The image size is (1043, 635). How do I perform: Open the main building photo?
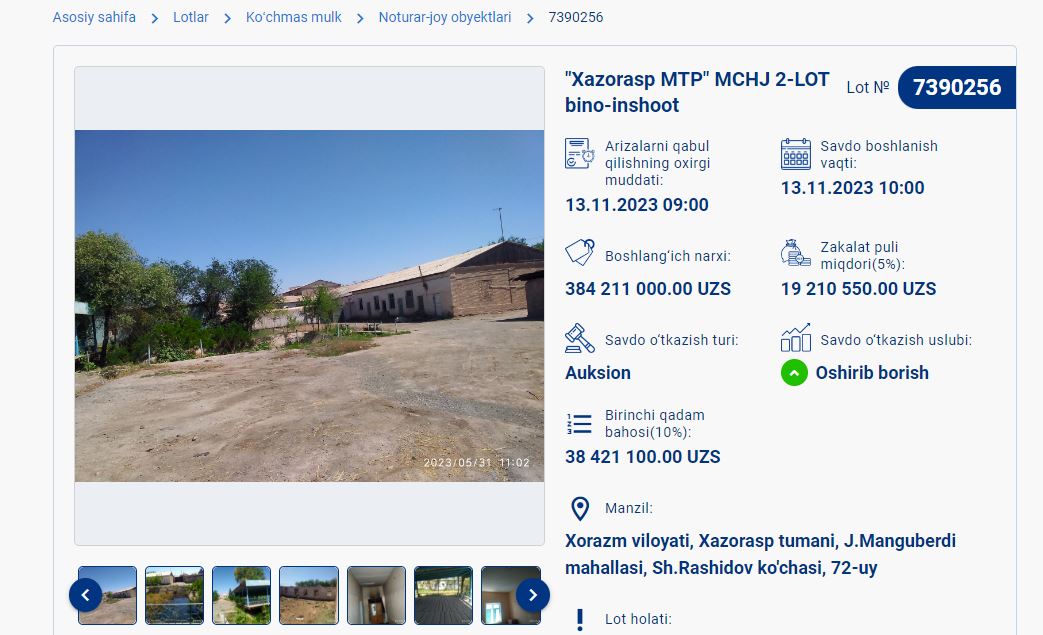tap(309, 306)
